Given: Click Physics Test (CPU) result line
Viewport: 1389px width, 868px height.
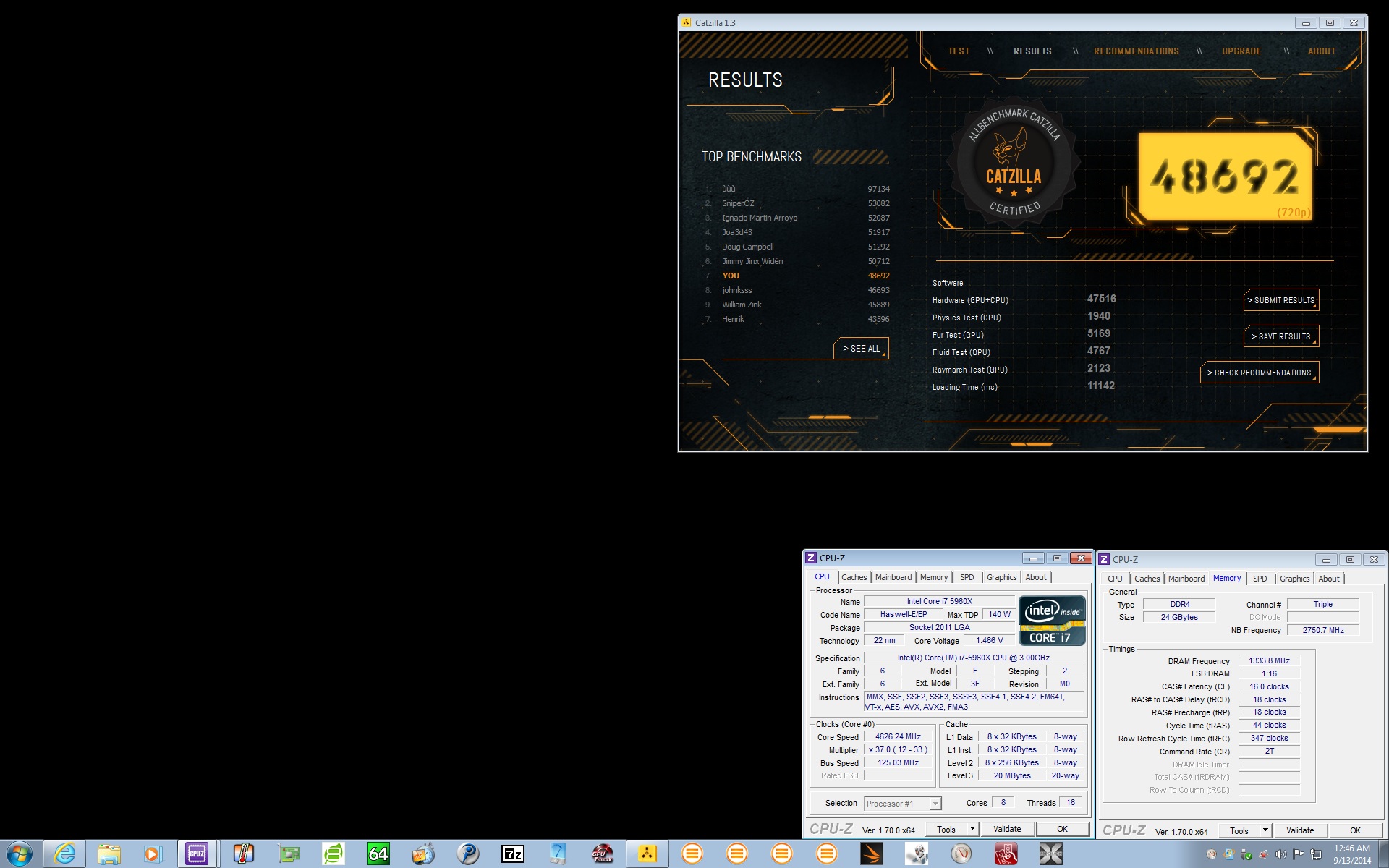Looking at the screenshot, I should pos(1023,317).
